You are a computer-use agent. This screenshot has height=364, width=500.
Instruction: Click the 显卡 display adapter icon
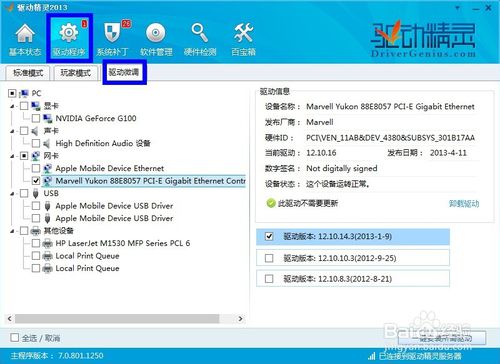(36, 106)
